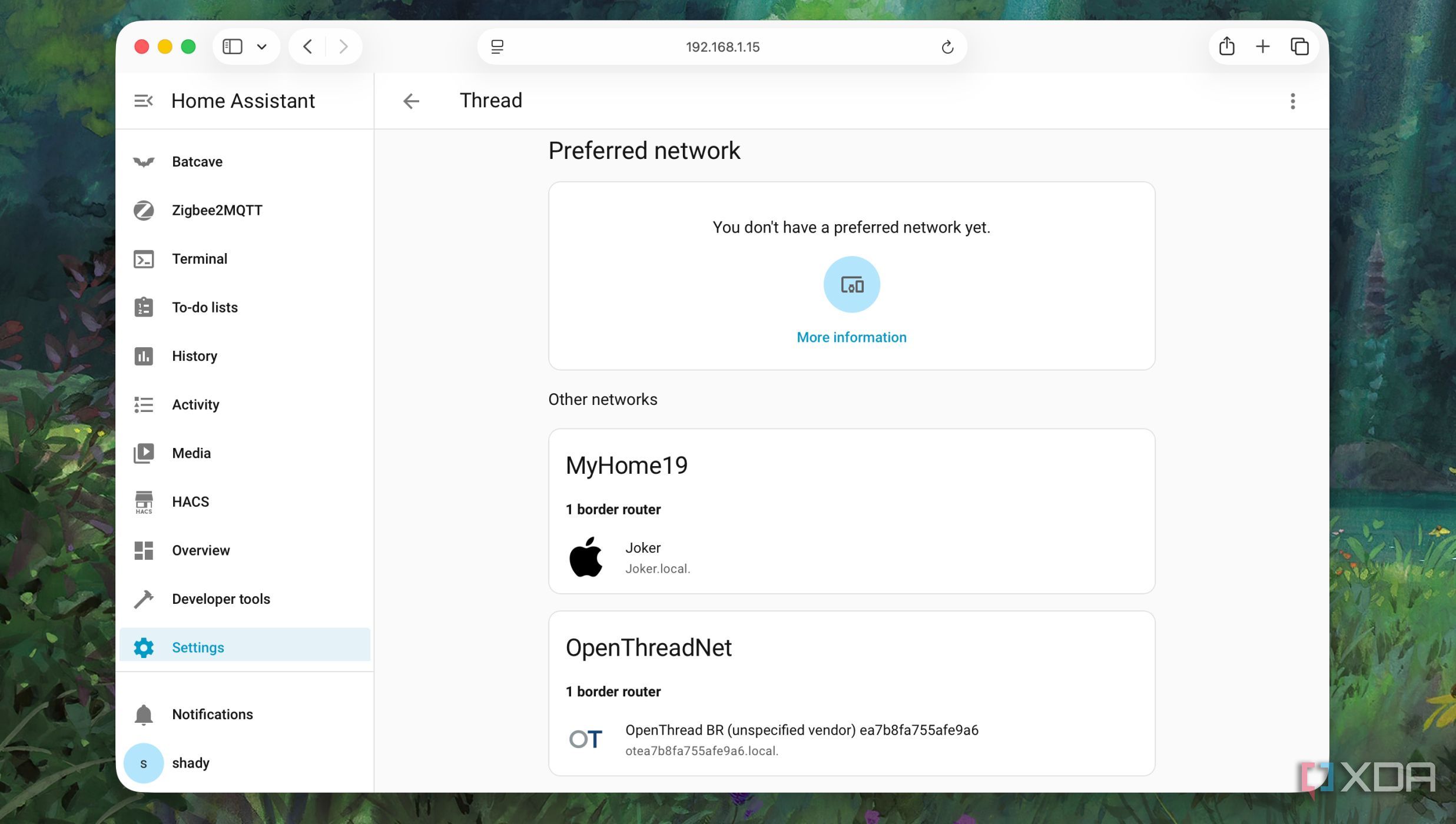The height and width of the screenshot is (824, 1456).
Task: Open the Notifications bell icon
Action: coord(143,715)
